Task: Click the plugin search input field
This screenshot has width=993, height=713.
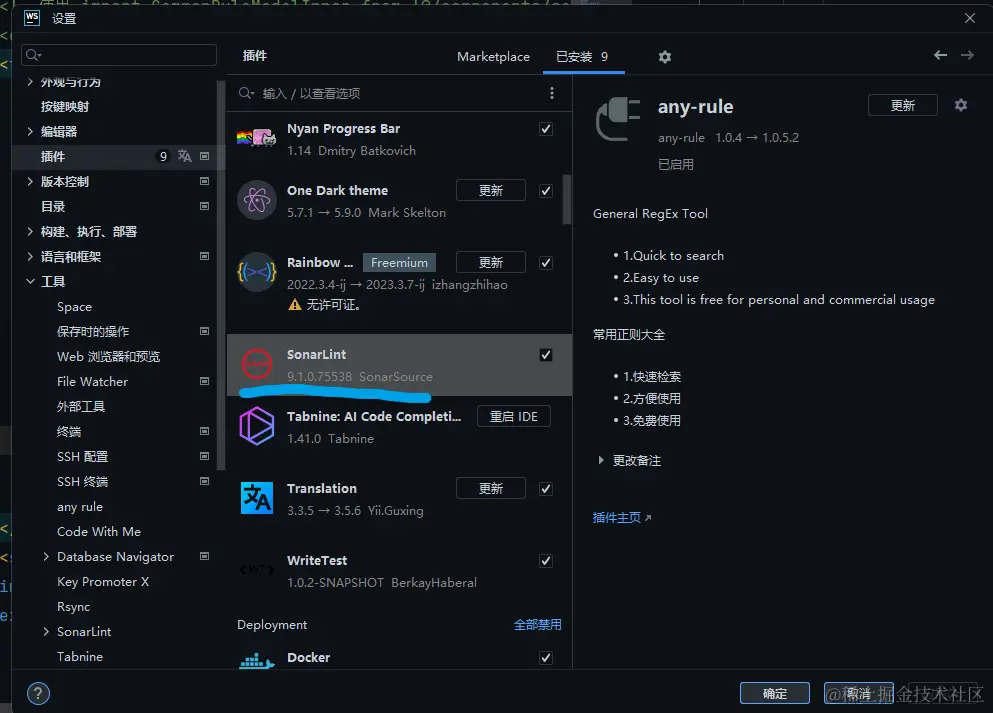Action: pyautogui.click(x=380, y=91)
